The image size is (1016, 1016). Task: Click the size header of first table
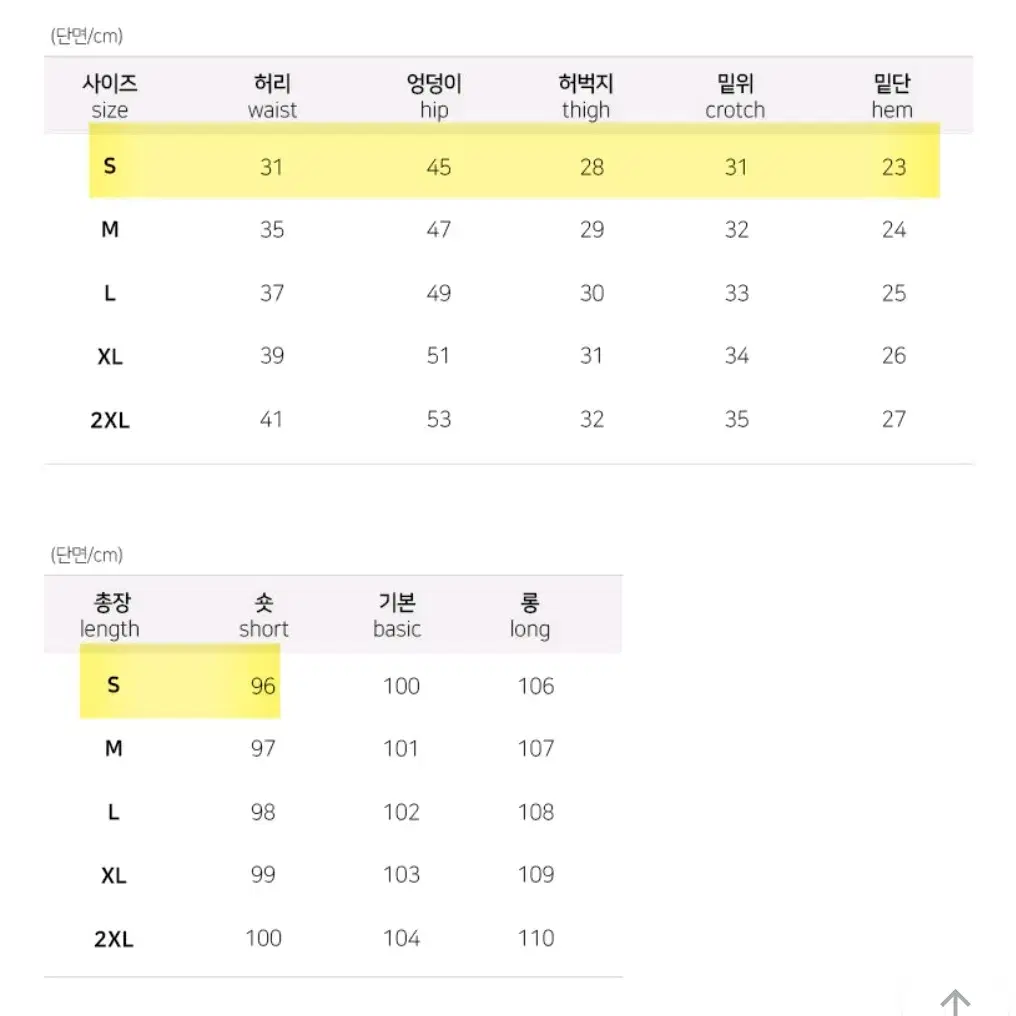[110, 96]
